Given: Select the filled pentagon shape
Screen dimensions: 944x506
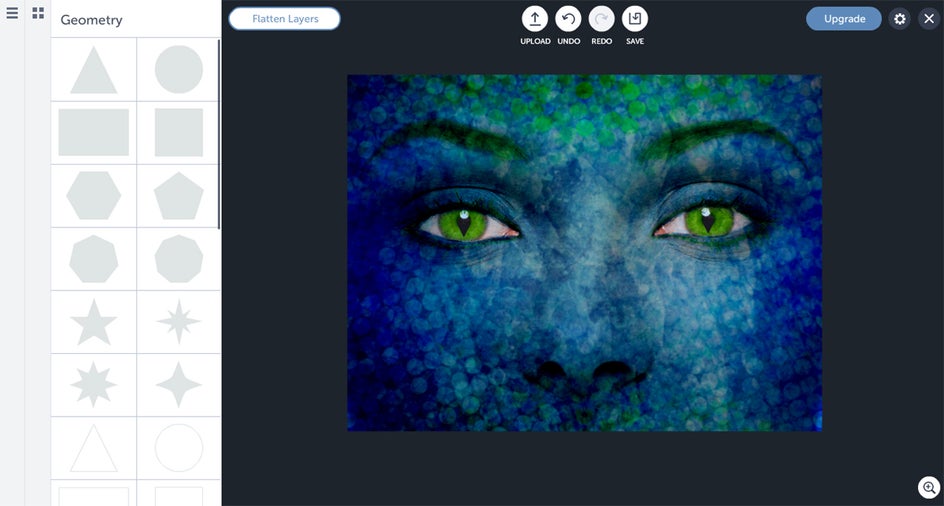Looking at the screenshot, I should [x=179, y=196].
